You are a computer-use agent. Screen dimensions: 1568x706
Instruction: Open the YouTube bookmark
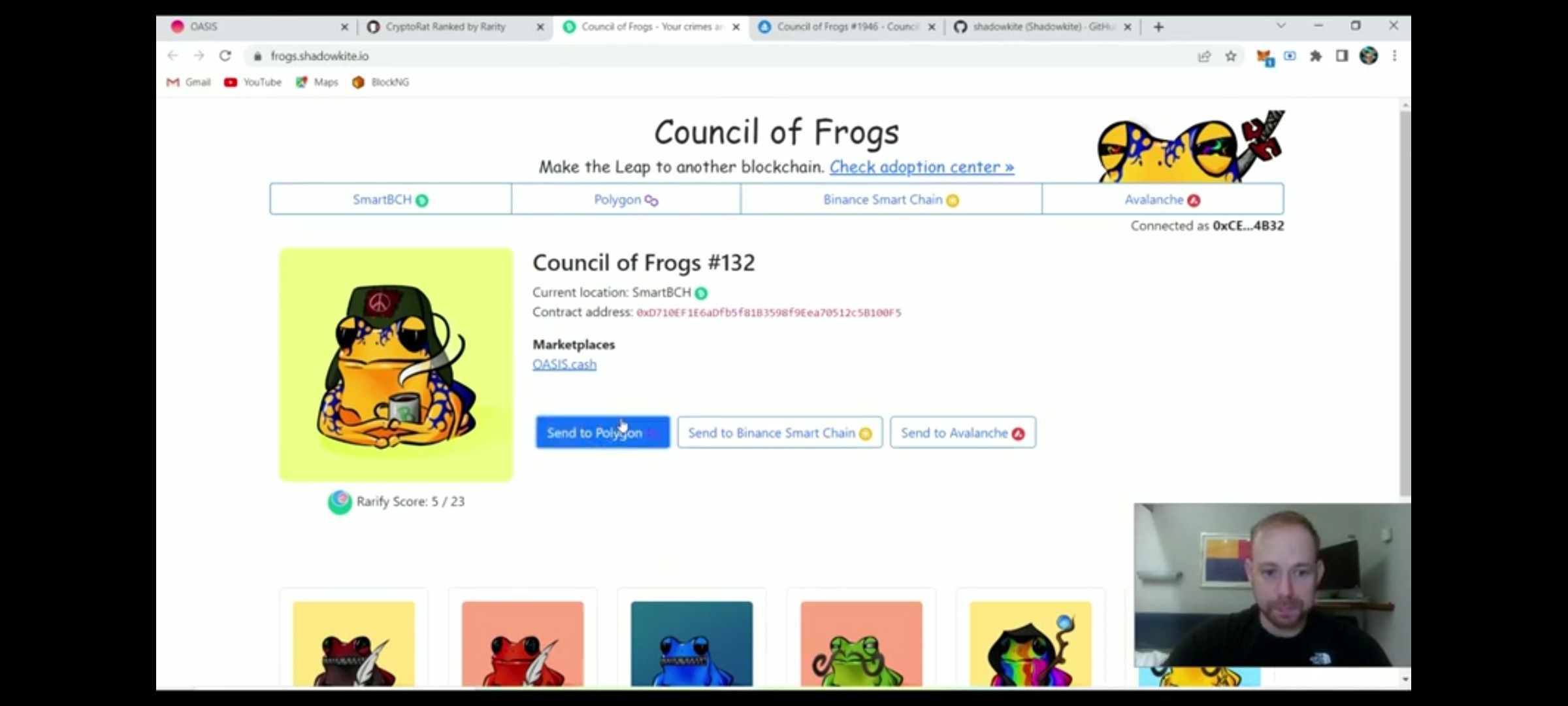coord(253,82)
